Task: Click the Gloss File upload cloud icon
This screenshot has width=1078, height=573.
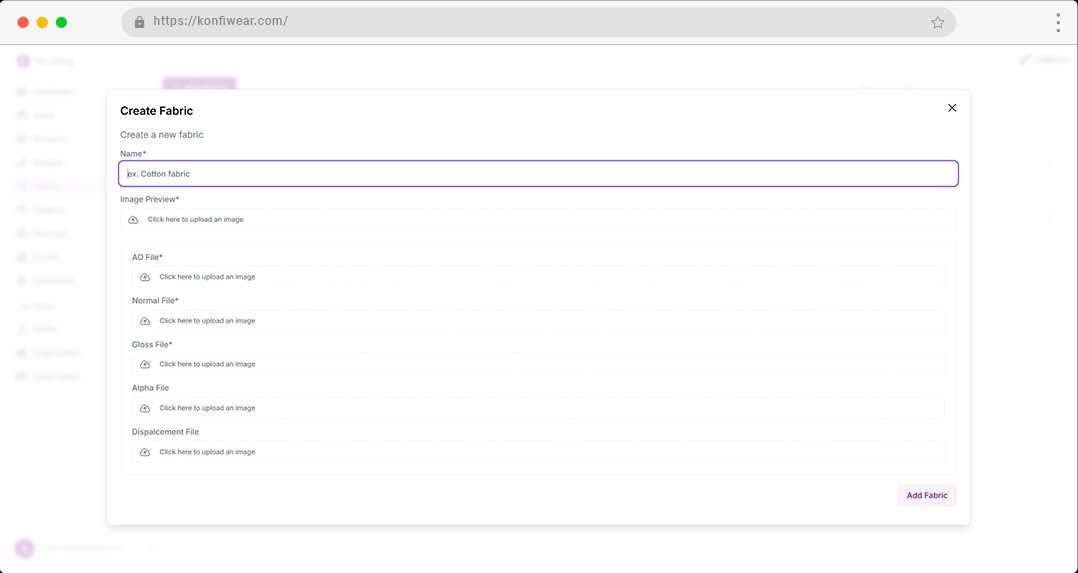Action: click(x=145, y=364)
